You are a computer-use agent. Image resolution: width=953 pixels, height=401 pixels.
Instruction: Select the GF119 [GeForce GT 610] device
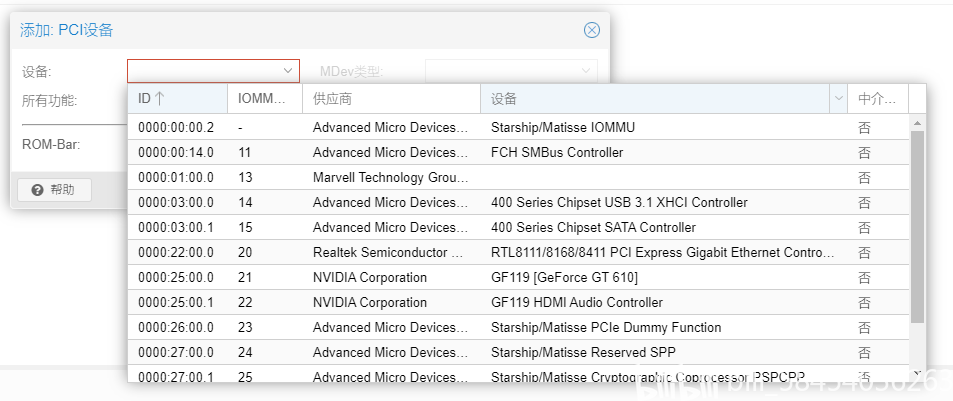click(564, 277)
